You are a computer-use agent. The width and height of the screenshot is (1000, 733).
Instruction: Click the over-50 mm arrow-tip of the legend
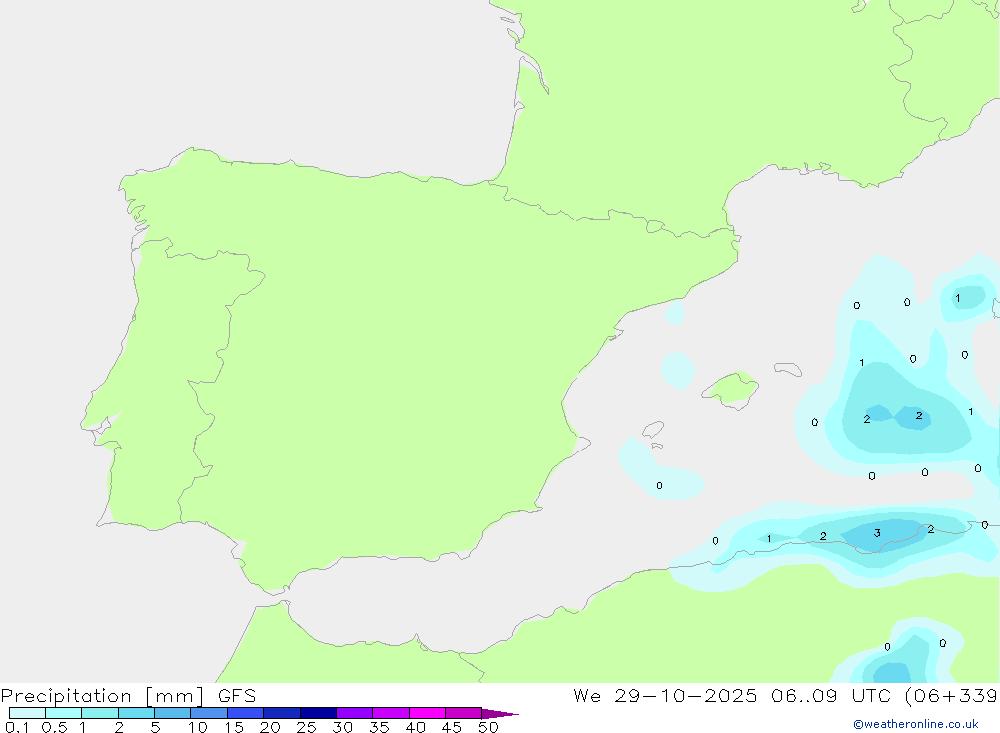pos(499,713)
